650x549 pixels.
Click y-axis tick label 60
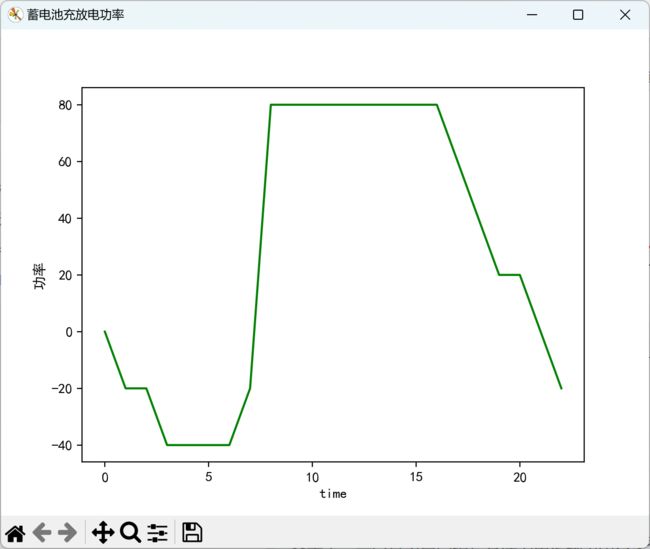[x=65, y=162]
